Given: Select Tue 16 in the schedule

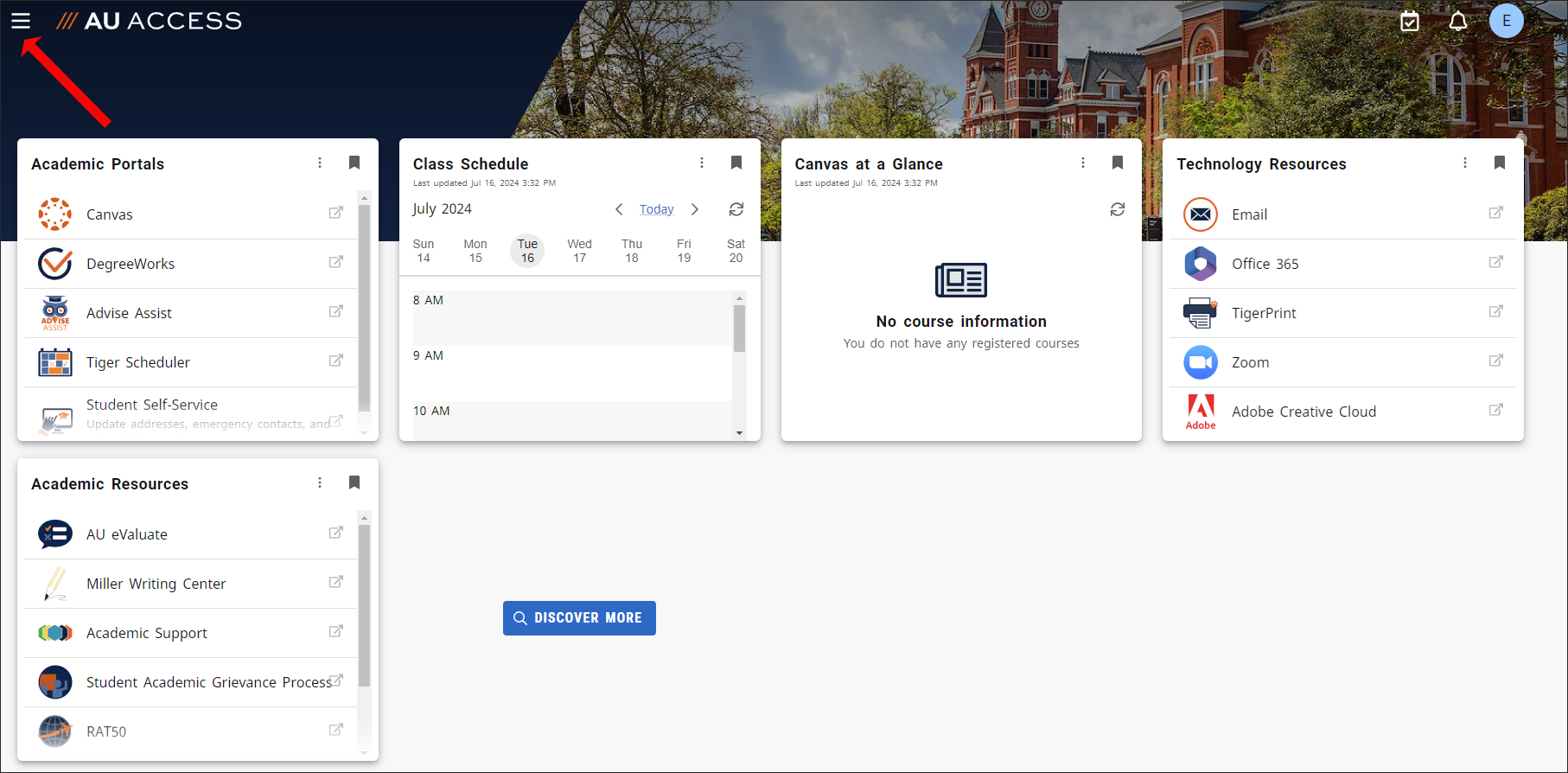Looking at the screenshot, I should click(527, 251).
